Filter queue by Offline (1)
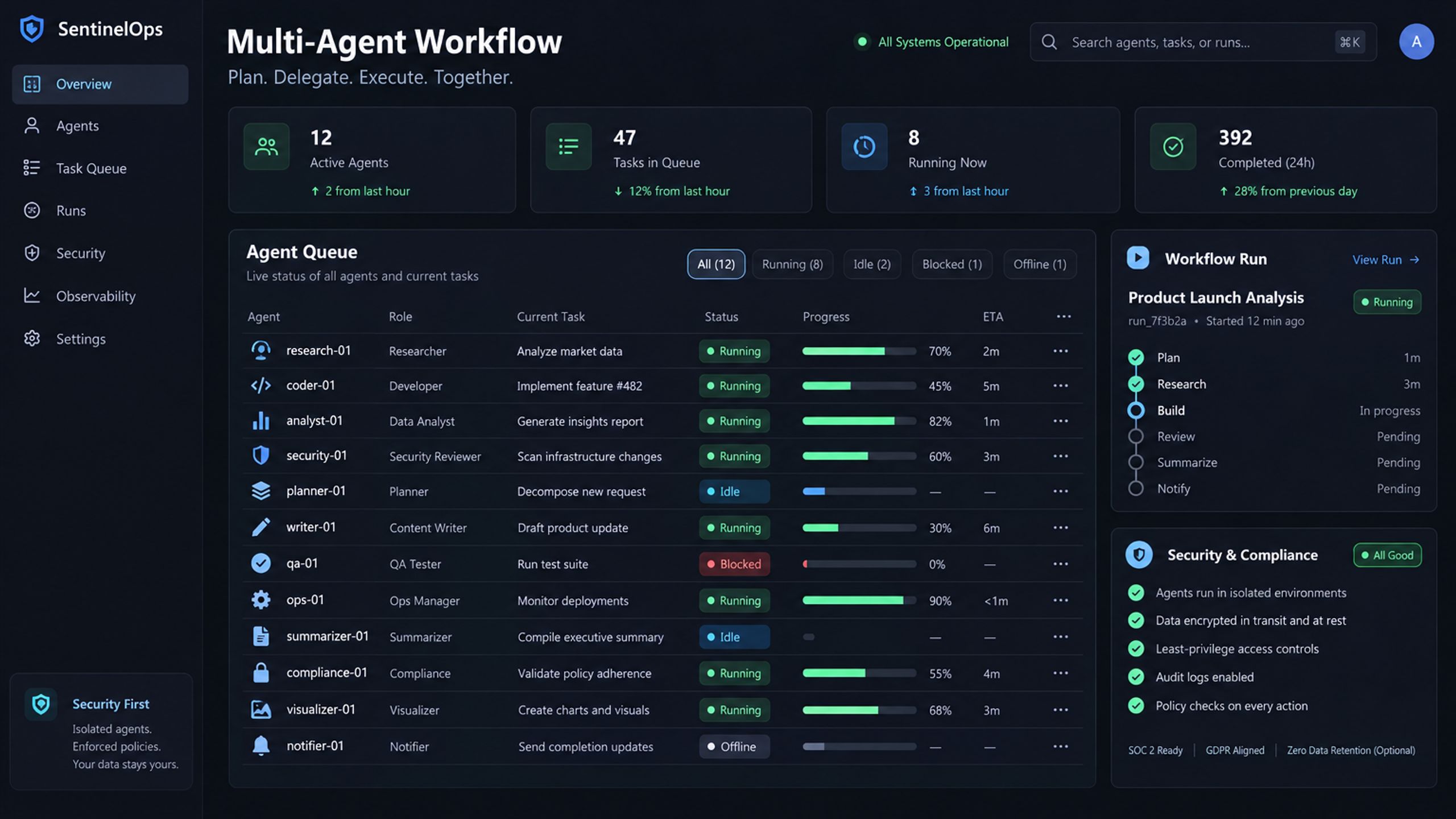This screenshot has width=1456, height=819. click(x=1040, y=264)
